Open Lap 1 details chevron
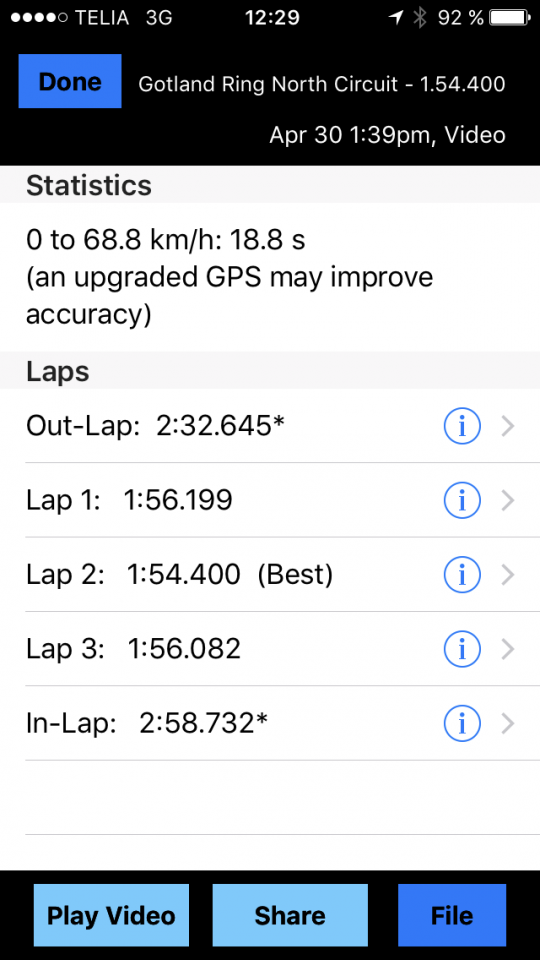This screenshot has width=540, height=960. 508,500
